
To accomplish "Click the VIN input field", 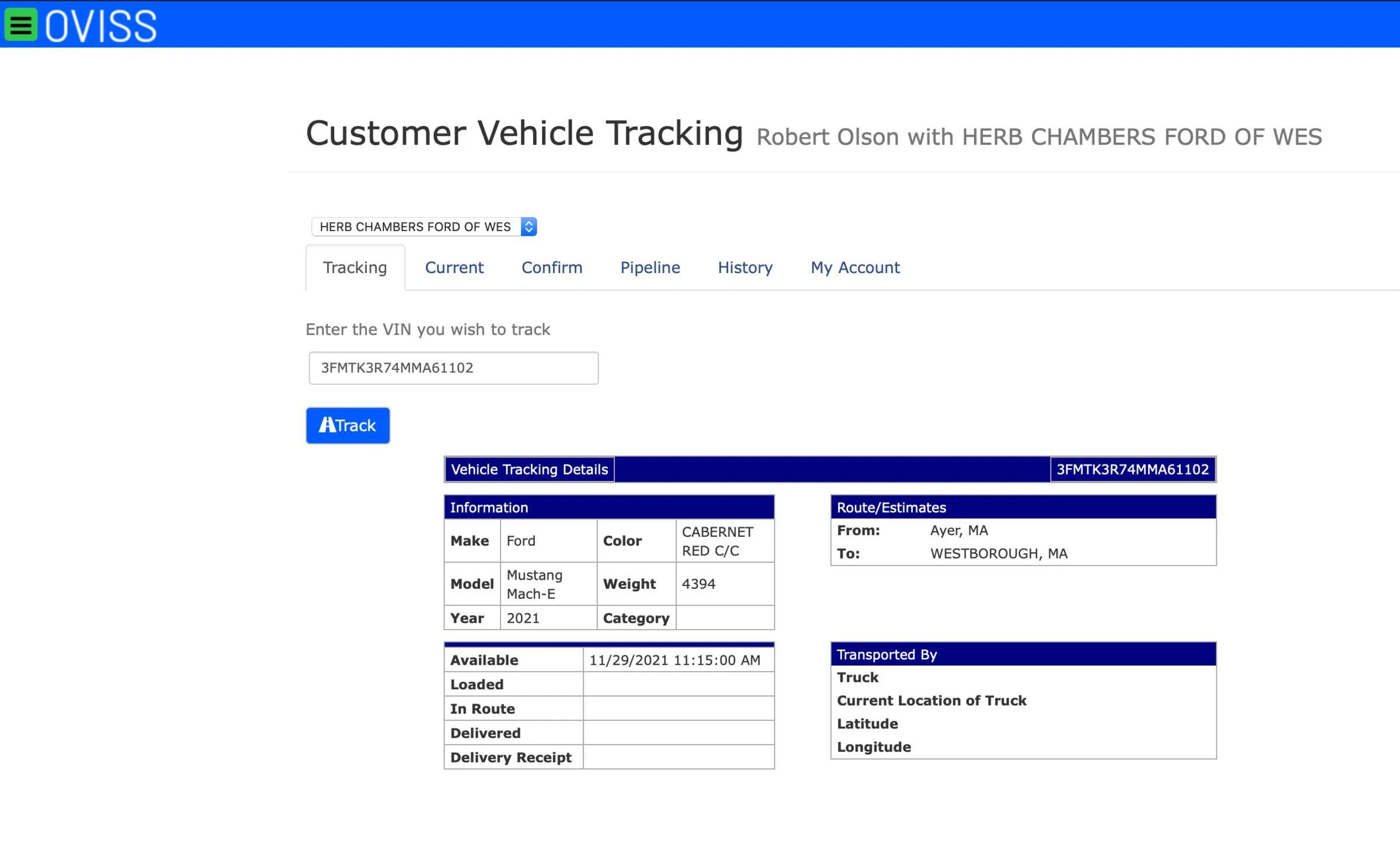I will [454, 368].
